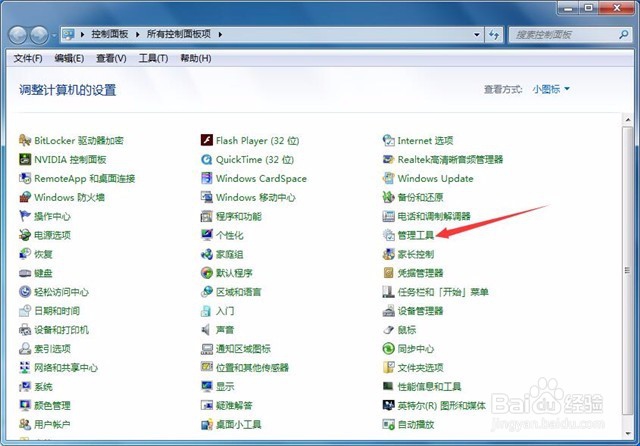Click the 网络和共享中心 icon
This screenshot has width=640, height=446.
point(25,367)
